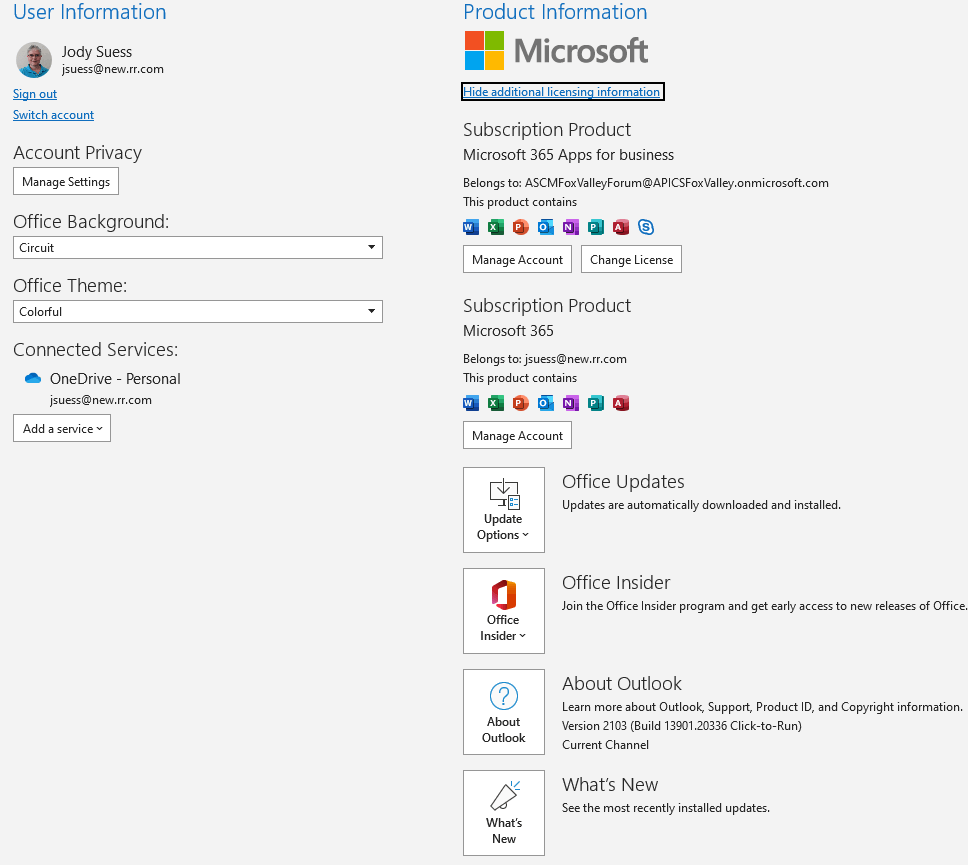The width and height of the screenshot is (968, 865).
Task: Click the 'Join the Office Insider program' description
Action: tap(764, 606)
